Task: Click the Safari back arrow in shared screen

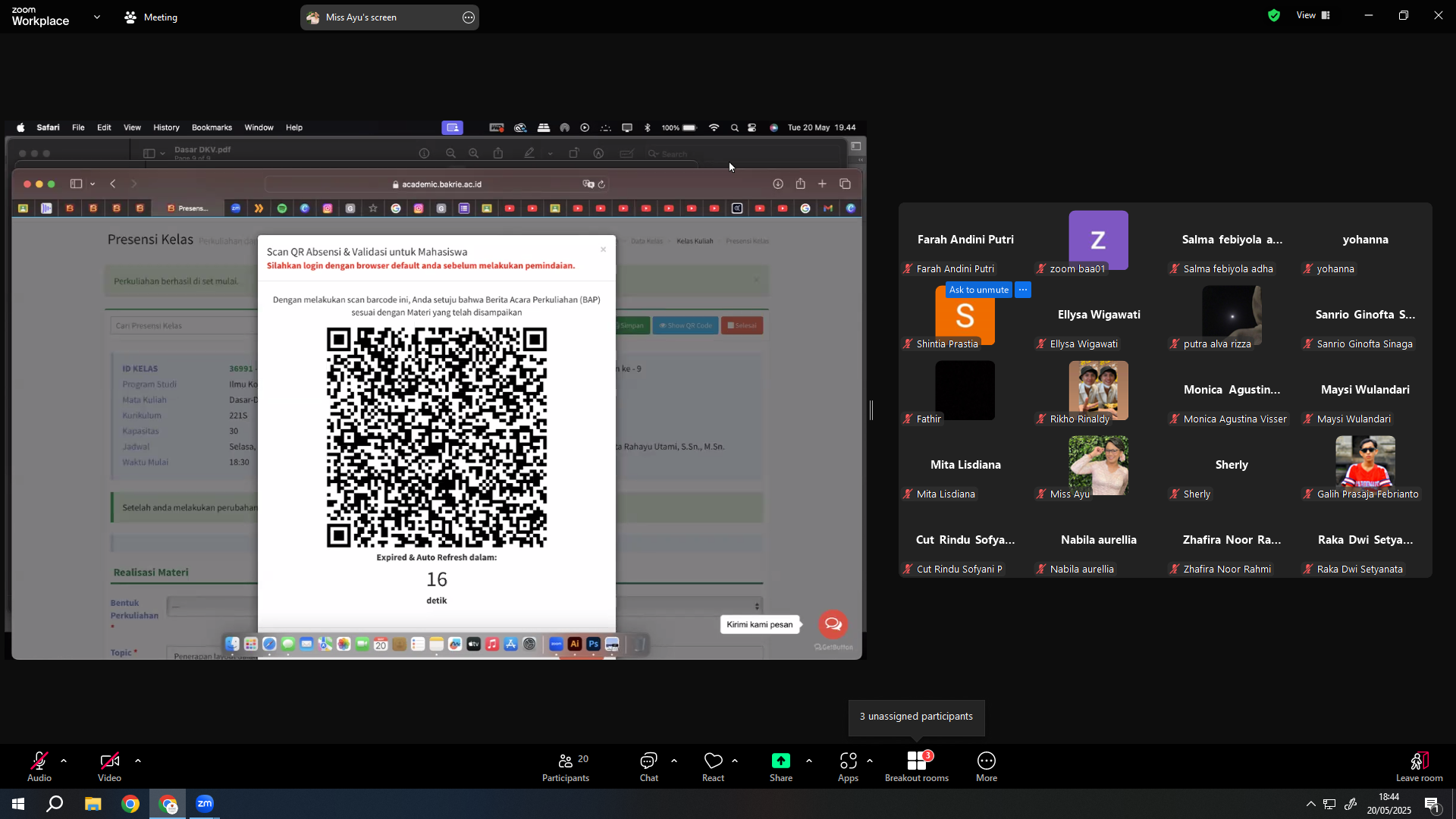Action: point(113,184)
